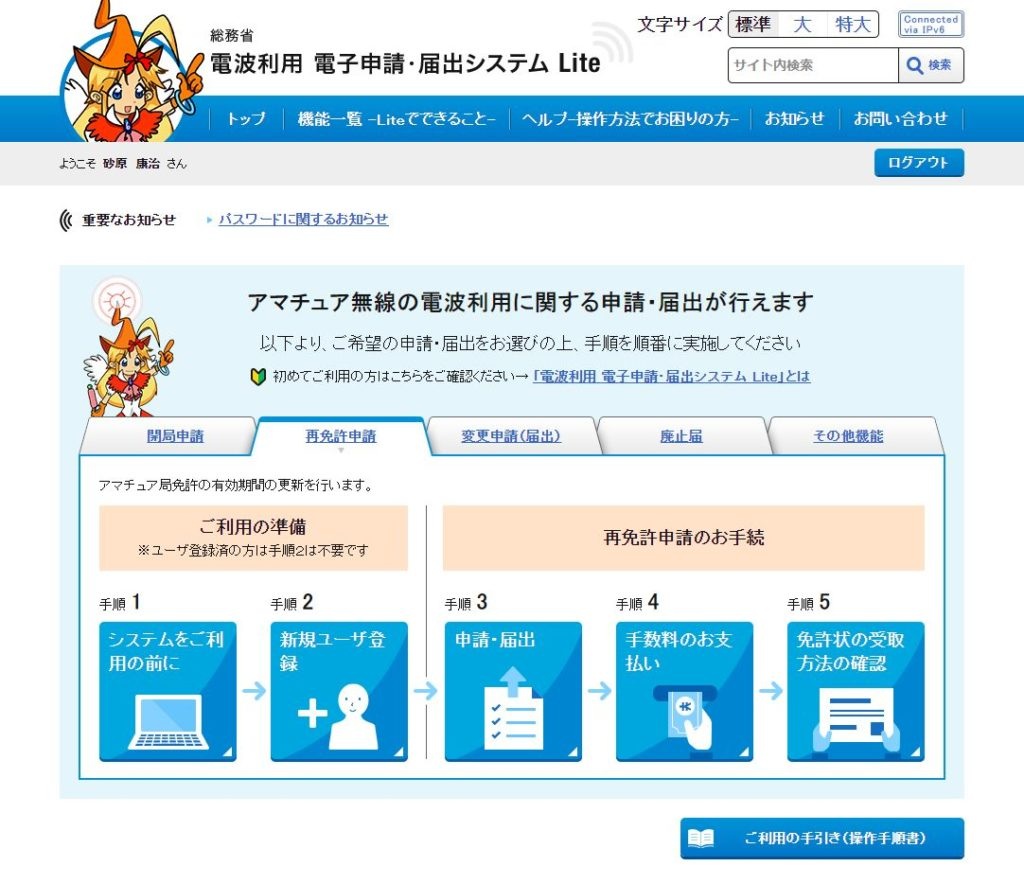Open the パスワードに関するお知らせ link
1024x884 pixels.
tap(303, 219)
